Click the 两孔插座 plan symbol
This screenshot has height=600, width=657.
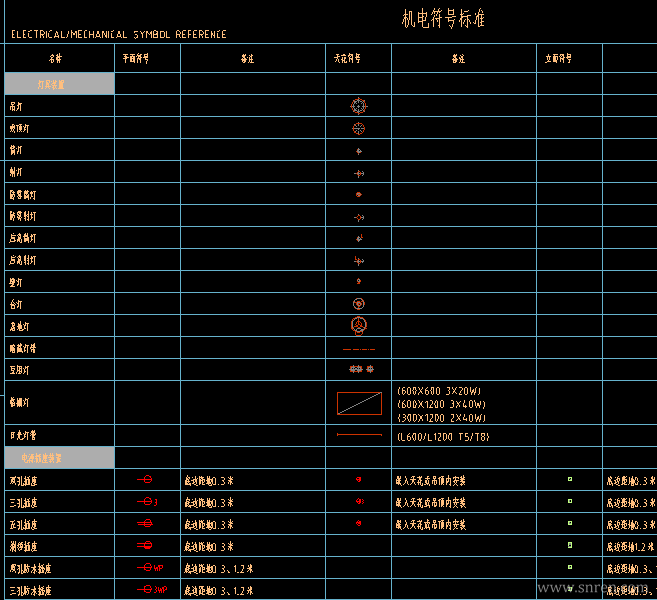point(145,479)
